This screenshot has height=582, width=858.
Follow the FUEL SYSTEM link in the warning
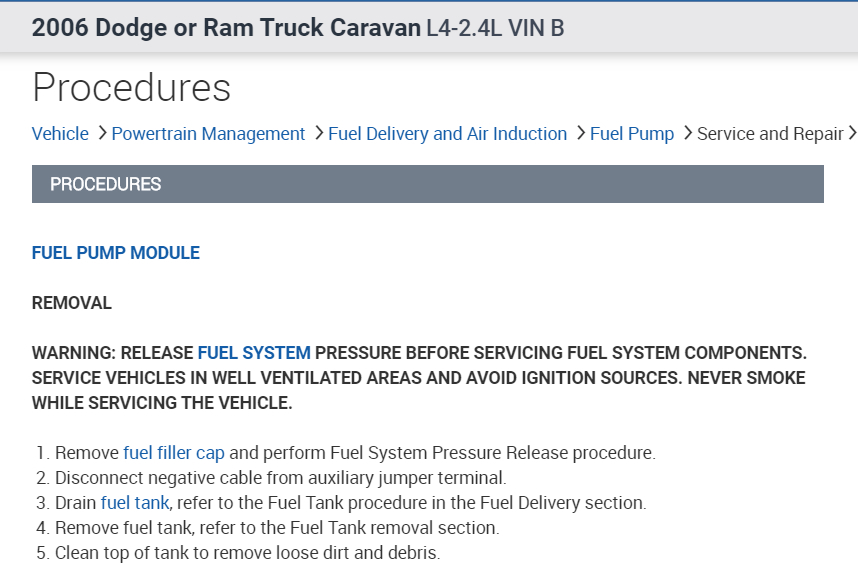point(254,352)
